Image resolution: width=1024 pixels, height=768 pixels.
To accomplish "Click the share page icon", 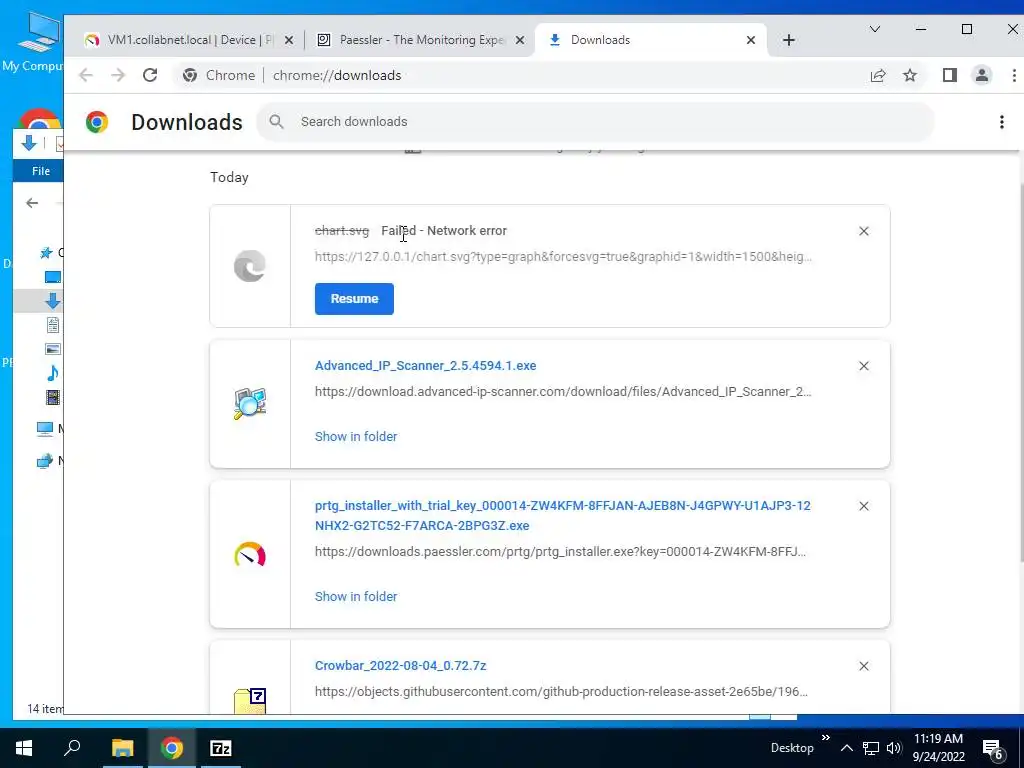I will pyautogui.click(x=878, y=75).
